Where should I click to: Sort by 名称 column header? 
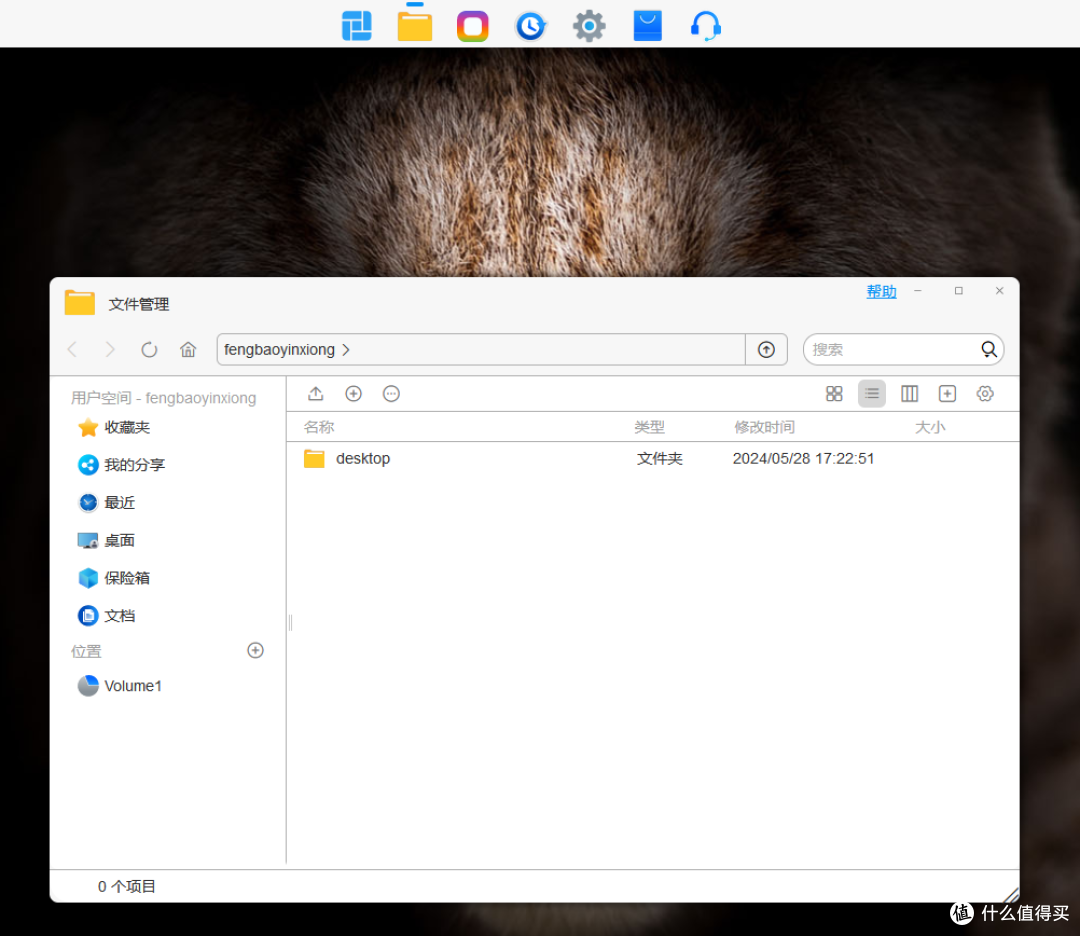[319, 427]
